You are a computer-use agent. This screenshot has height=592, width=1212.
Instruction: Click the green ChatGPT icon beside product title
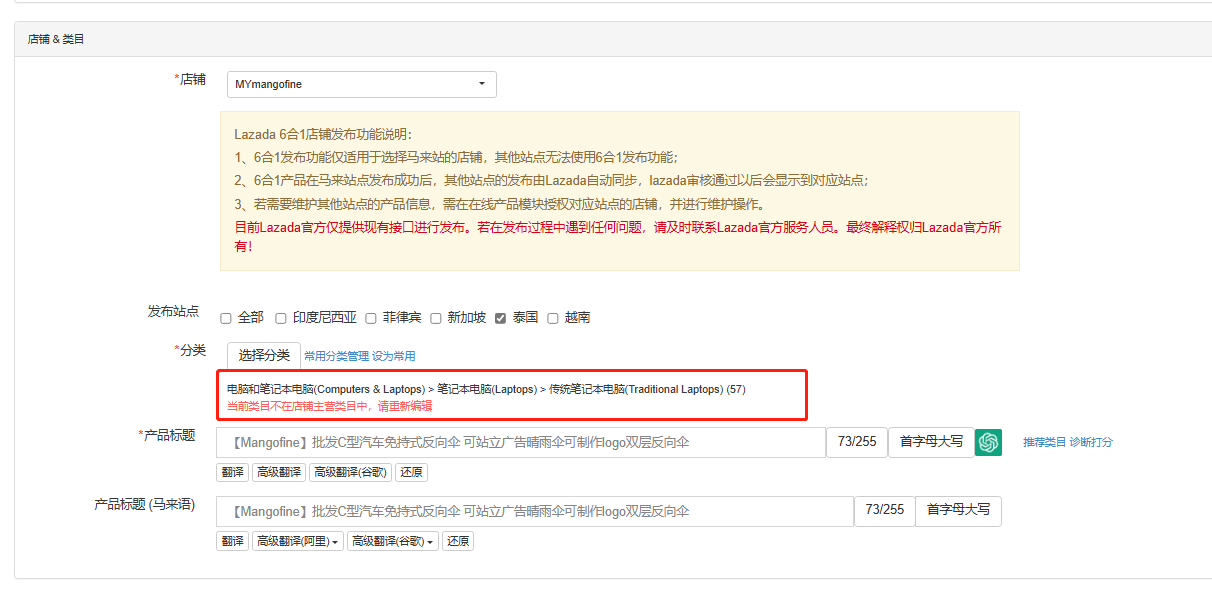[x=988, y=442]
